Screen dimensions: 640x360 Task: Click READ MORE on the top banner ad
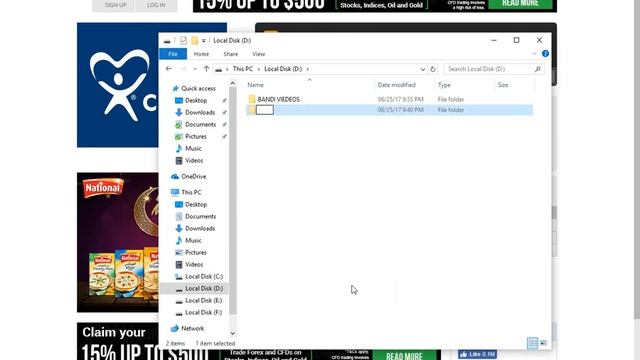[x=520, y=4]
